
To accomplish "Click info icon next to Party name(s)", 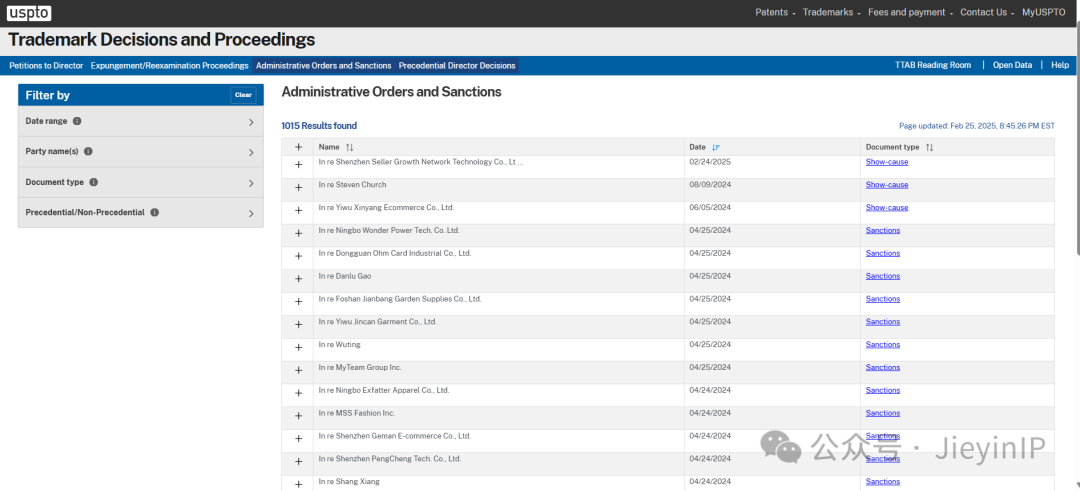I will (x=88, y=152).
